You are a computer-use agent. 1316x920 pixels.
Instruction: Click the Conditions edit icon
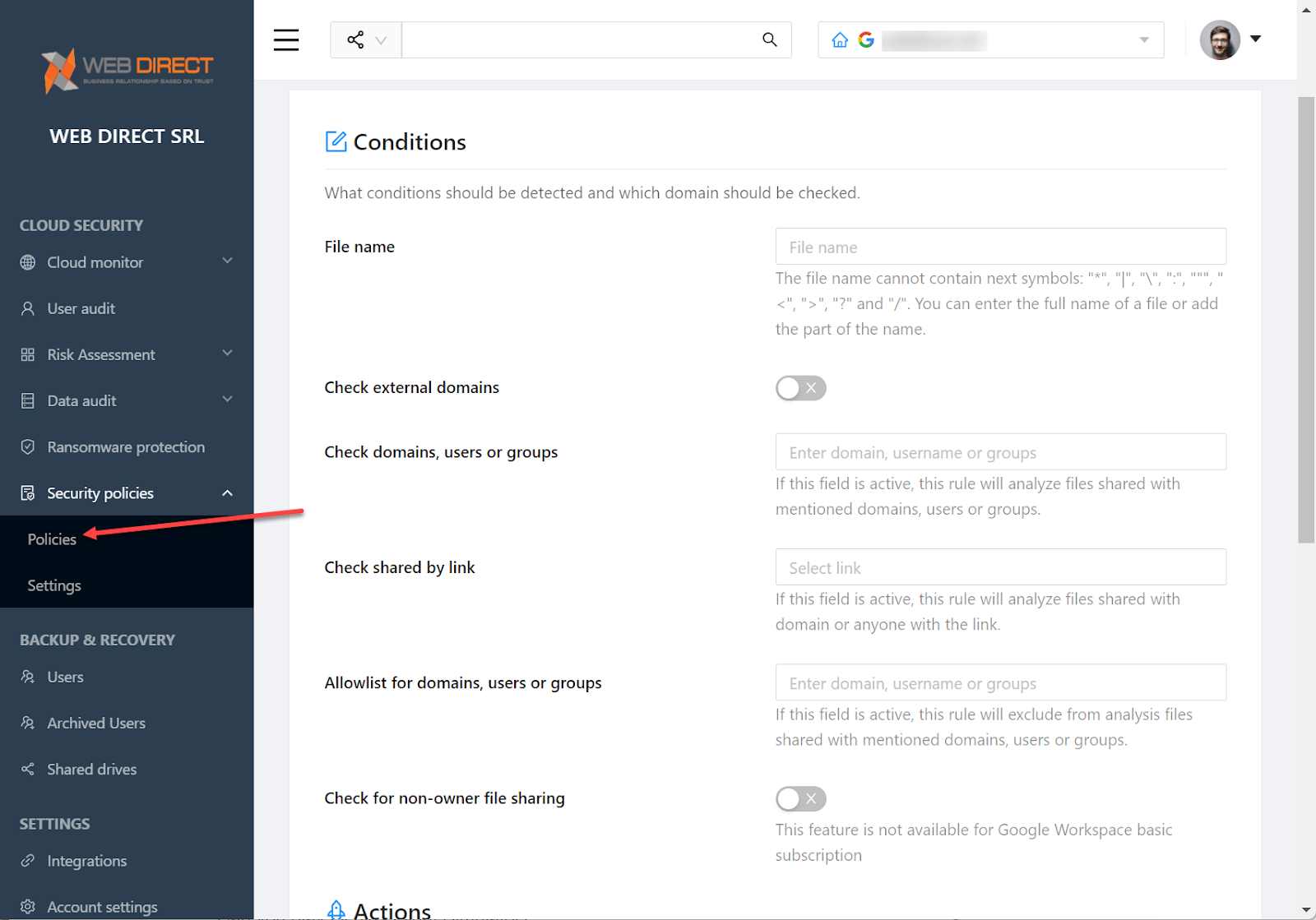[336, 141]
